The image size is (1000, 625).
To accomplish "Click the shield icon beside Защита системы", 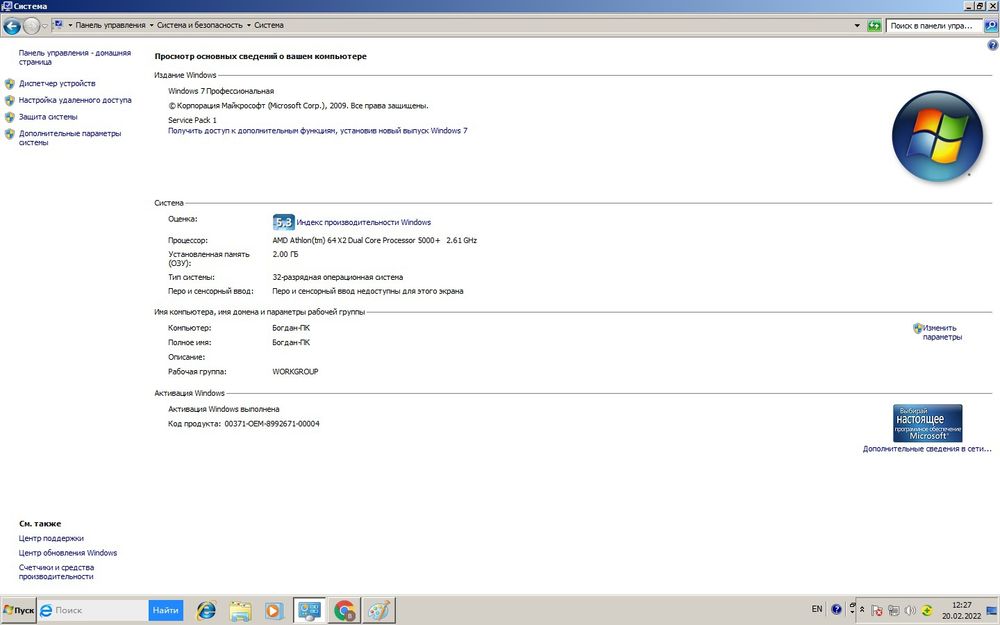I will point(10,117).
